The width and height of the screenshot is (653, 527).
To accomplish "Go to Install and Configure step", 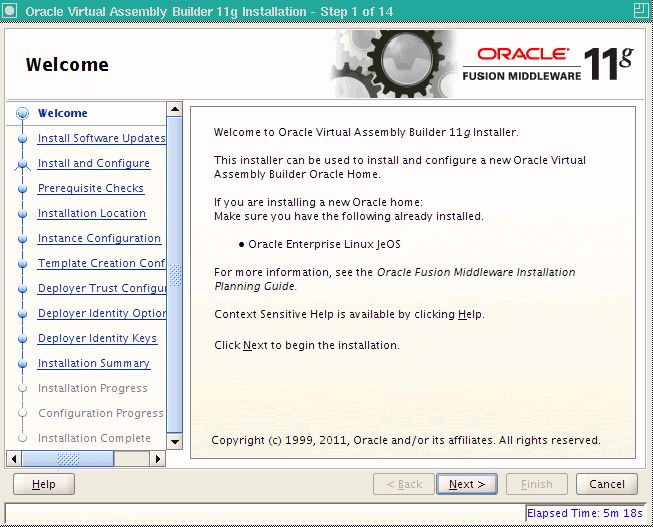I will click(x=94, y=163).
